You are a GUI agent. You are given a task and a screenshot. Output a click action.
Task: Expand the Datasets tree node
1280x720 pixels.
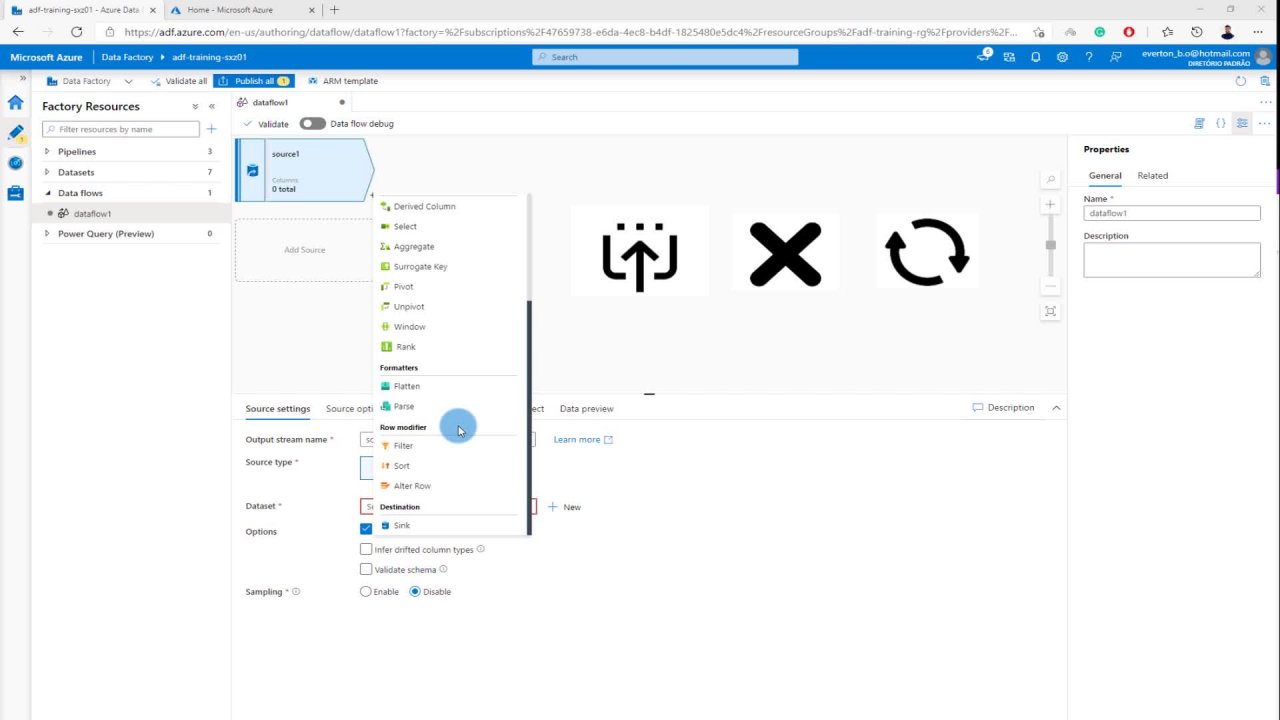(47, 172)
